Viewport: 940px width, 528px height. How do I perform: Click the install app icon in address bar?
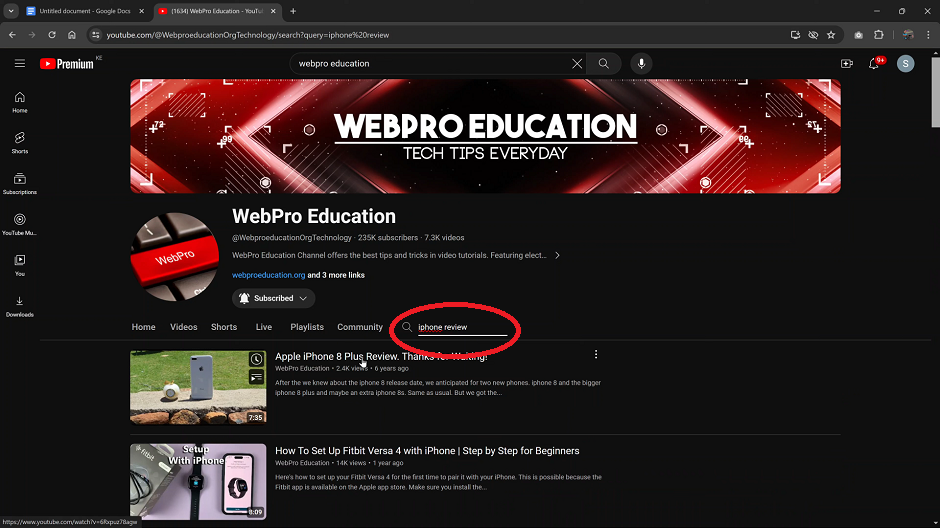pos(795,35)
